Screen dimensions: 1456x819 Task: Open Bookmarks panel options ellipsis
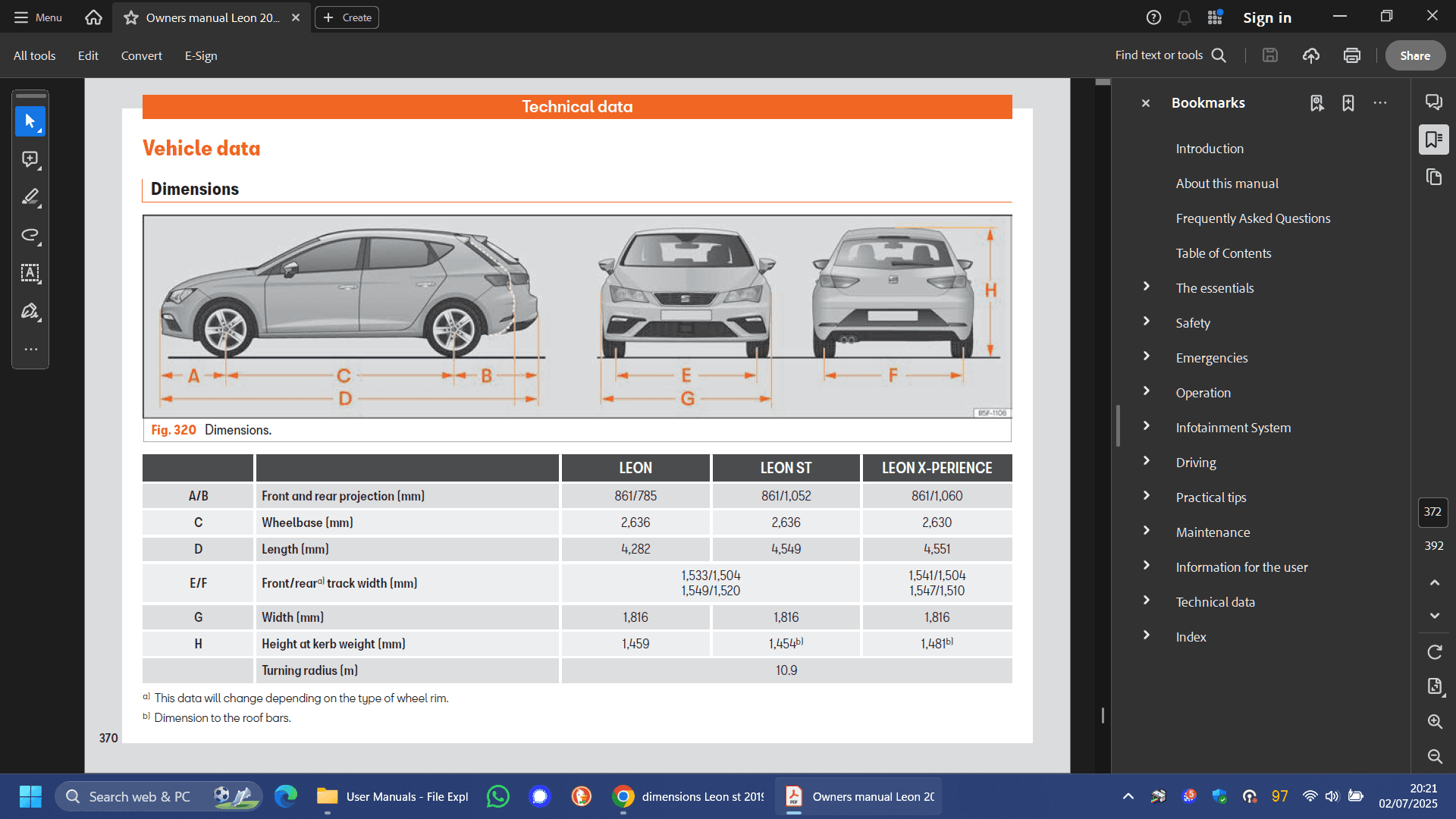pyautogui.click(x=1380, y=103)
